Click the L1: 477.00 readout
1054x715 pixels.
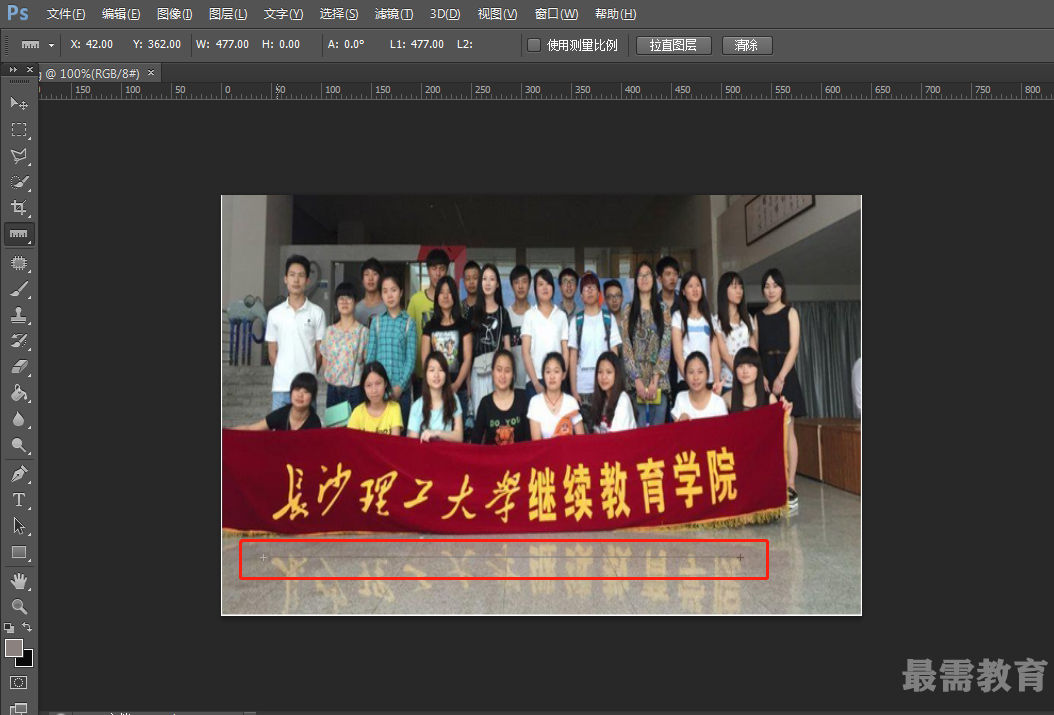tap(417, 44)
